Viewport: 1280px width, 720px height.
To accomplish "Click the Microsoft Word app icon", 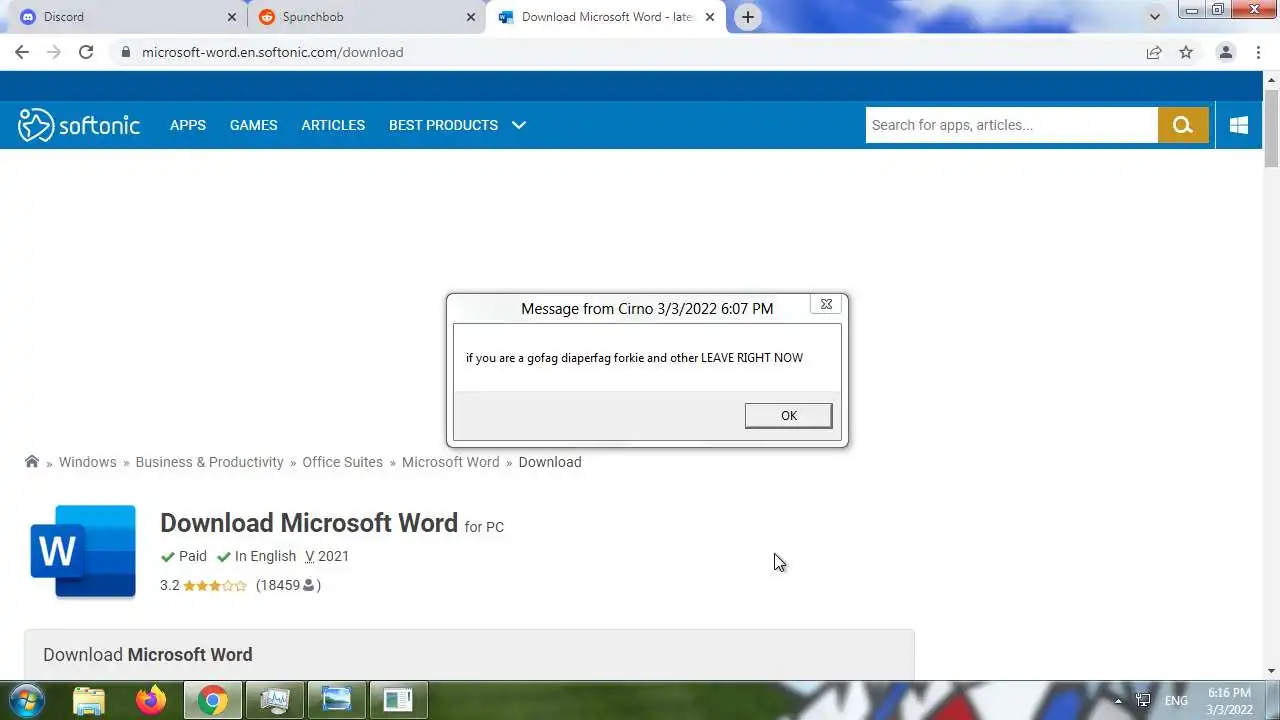I will pyautogui.click(x=83, y=551).
